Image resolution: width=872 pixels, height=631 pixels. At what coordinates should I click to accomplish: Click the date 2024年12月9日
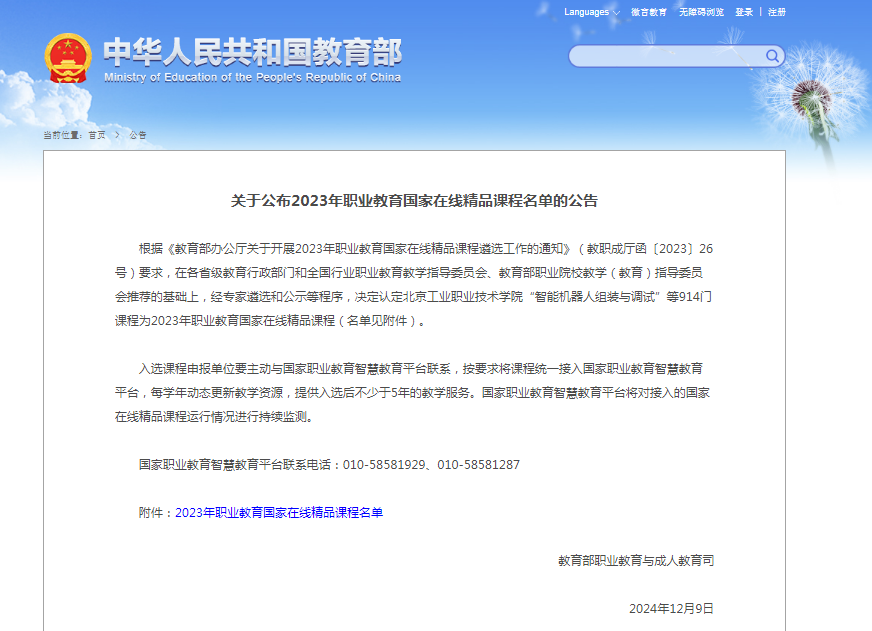pos(671,608)
